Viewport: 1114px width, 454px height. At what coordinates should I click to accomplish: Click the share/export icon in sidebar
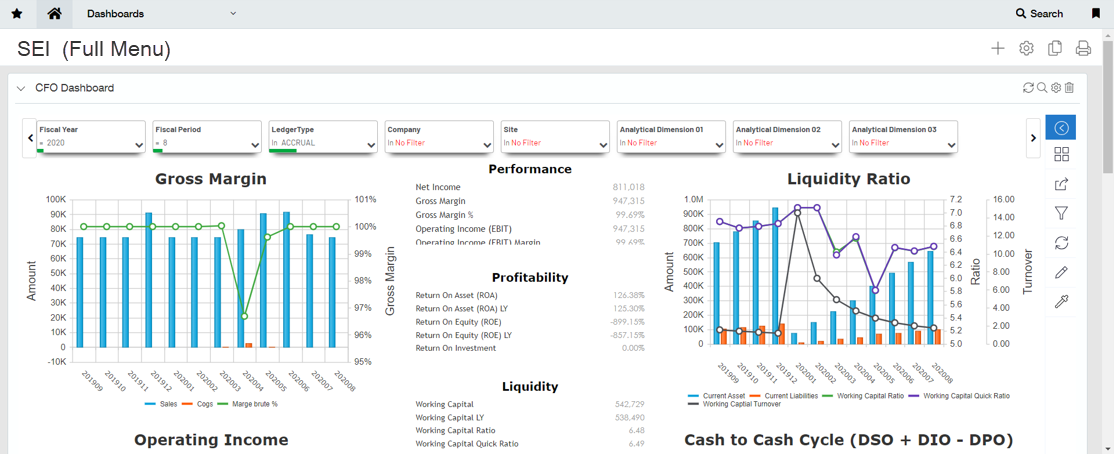coord(1061,184)
